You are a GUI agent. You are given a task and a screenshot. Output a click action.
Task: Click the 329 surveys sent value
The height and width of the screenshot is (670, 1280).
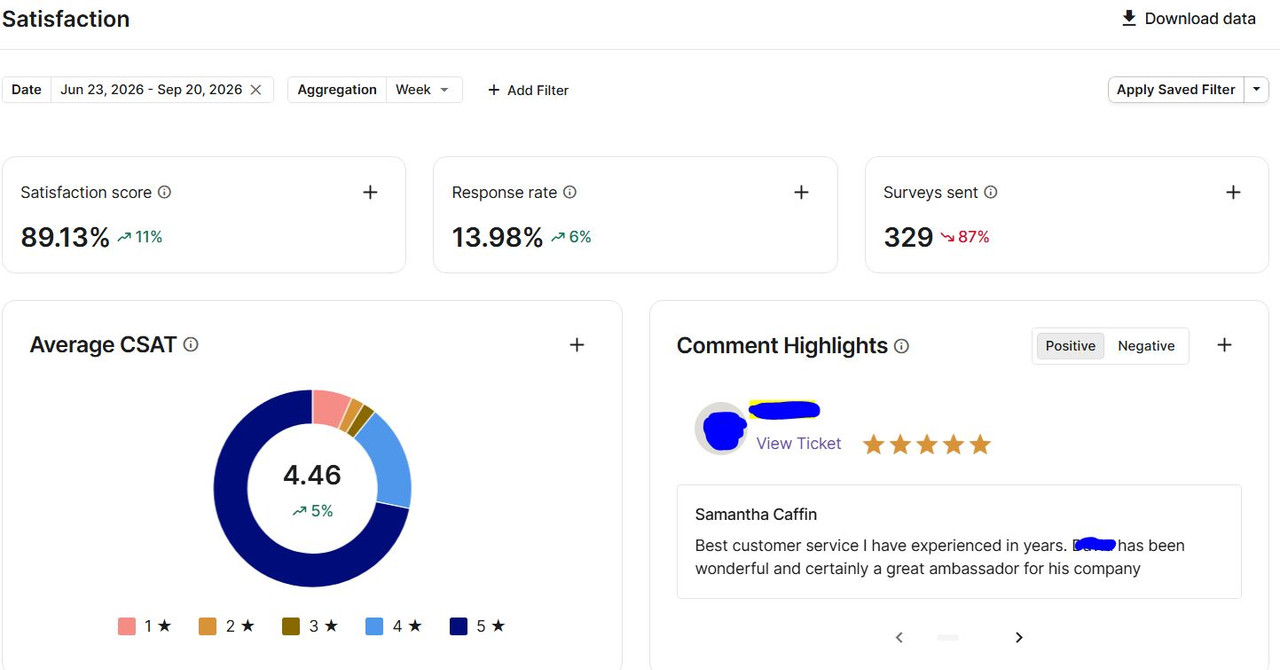click(x=908, y=237)
